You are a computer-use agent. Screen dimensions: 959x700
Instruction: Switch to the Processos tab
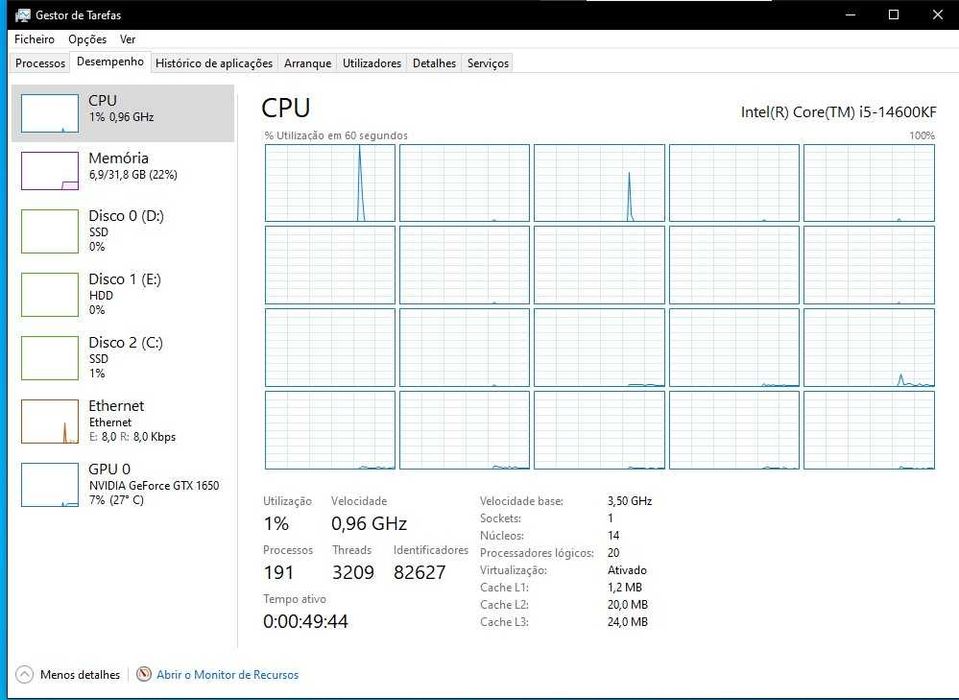point(40,63)
